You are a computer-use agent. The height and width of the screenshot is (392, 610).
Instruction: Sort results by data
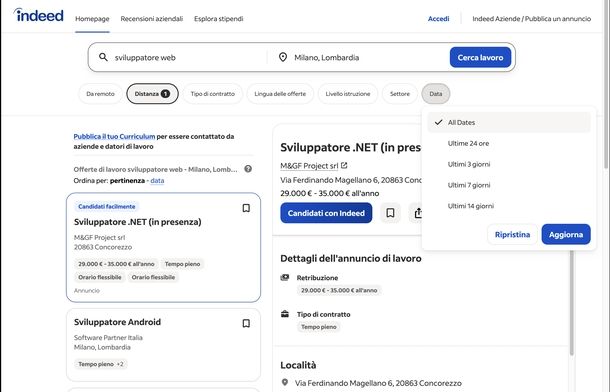157,180
